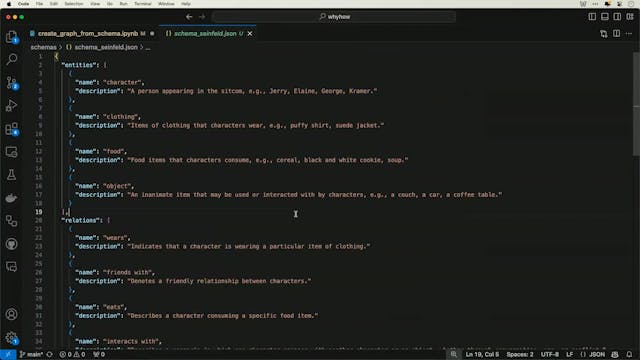
Task: Open the Remote Explorer view
Action: [11, 152]
